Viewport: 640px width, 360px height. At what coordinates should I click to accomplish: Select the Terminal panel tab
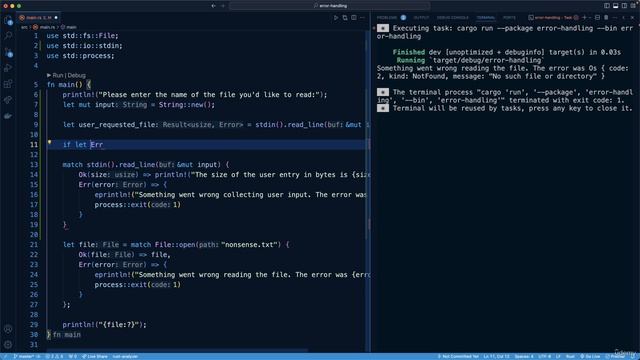click(486, 18)
